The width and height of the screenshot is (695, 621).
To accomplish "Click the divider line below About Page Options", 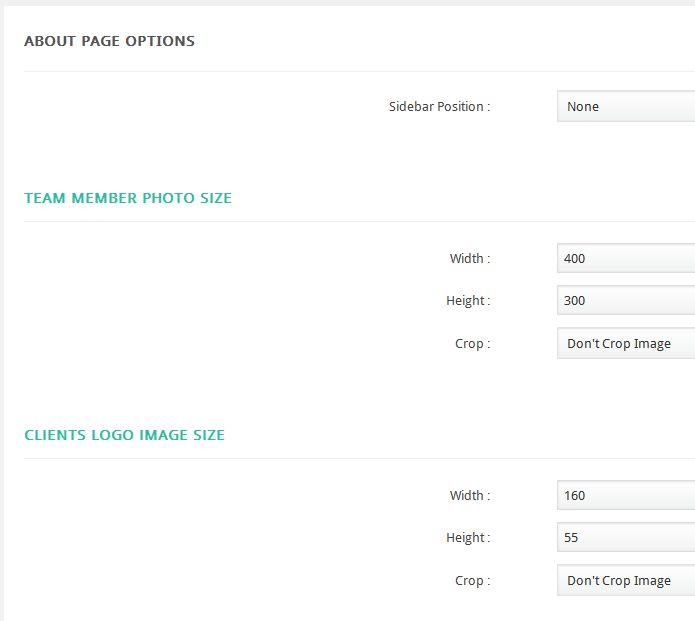I will (x=359, y=71).
